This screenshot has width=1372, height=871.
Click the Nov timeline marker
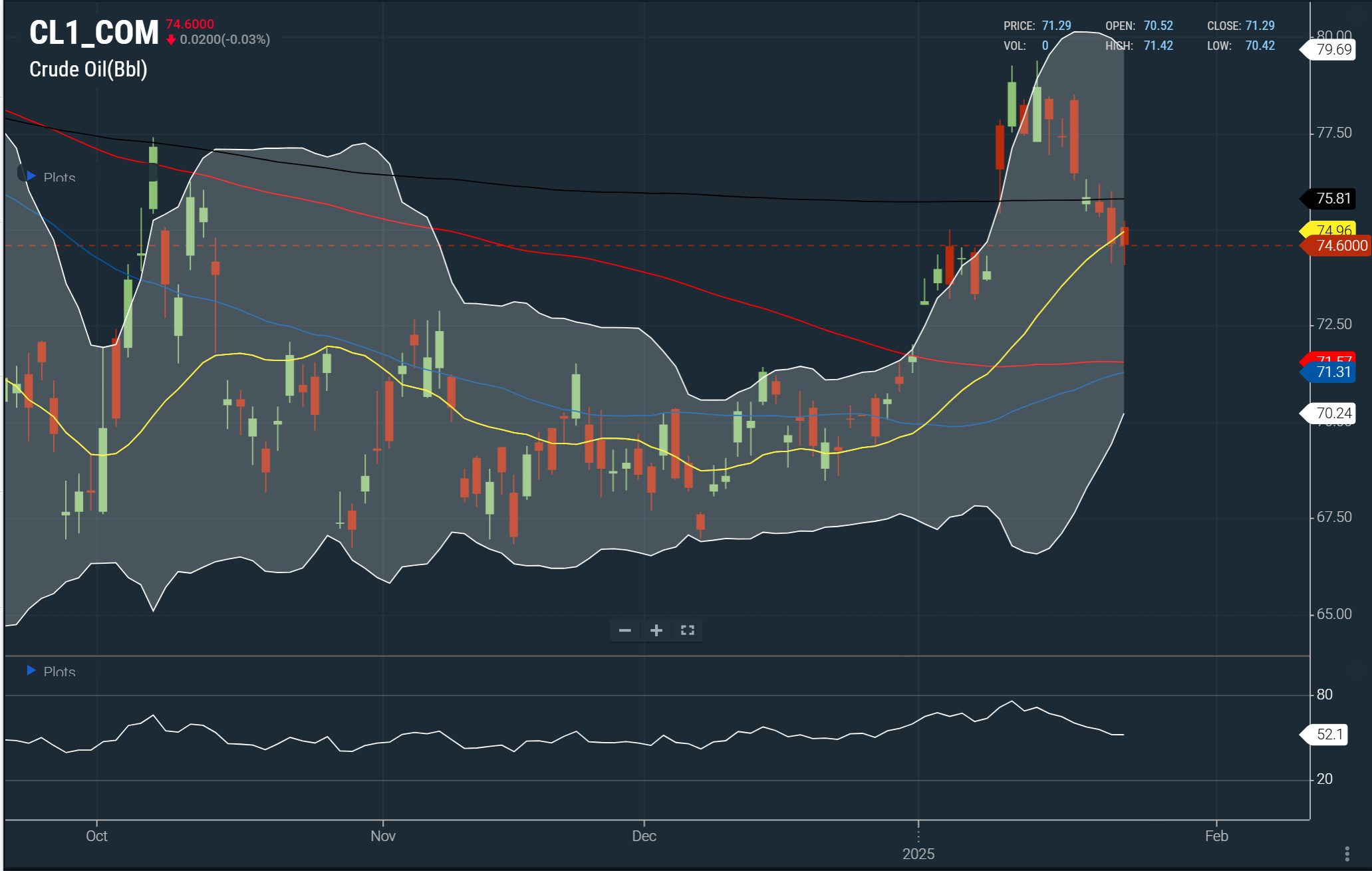383,836
